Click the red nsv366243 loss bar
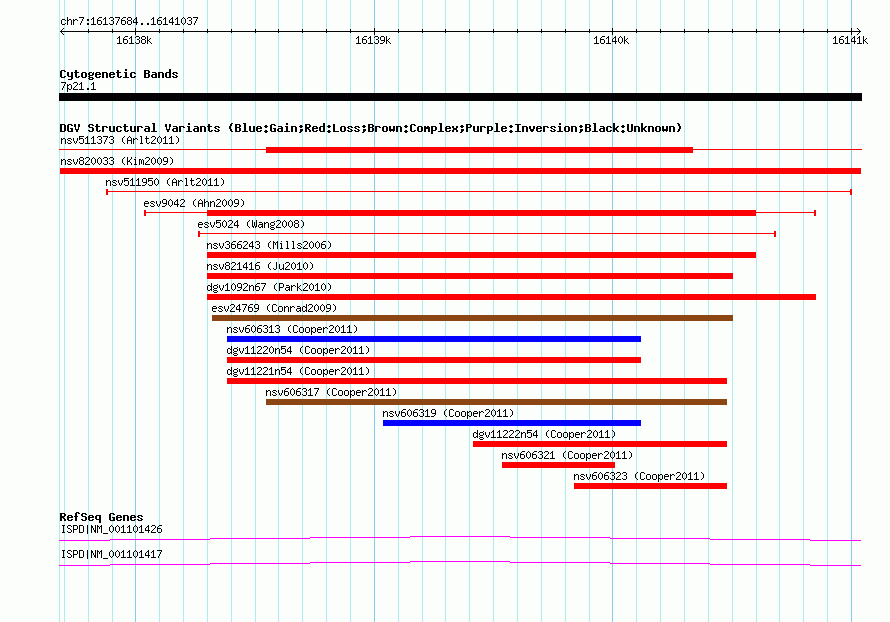Image resolution: width=890 pixels, height=622 pixels. tap(481, 255)
